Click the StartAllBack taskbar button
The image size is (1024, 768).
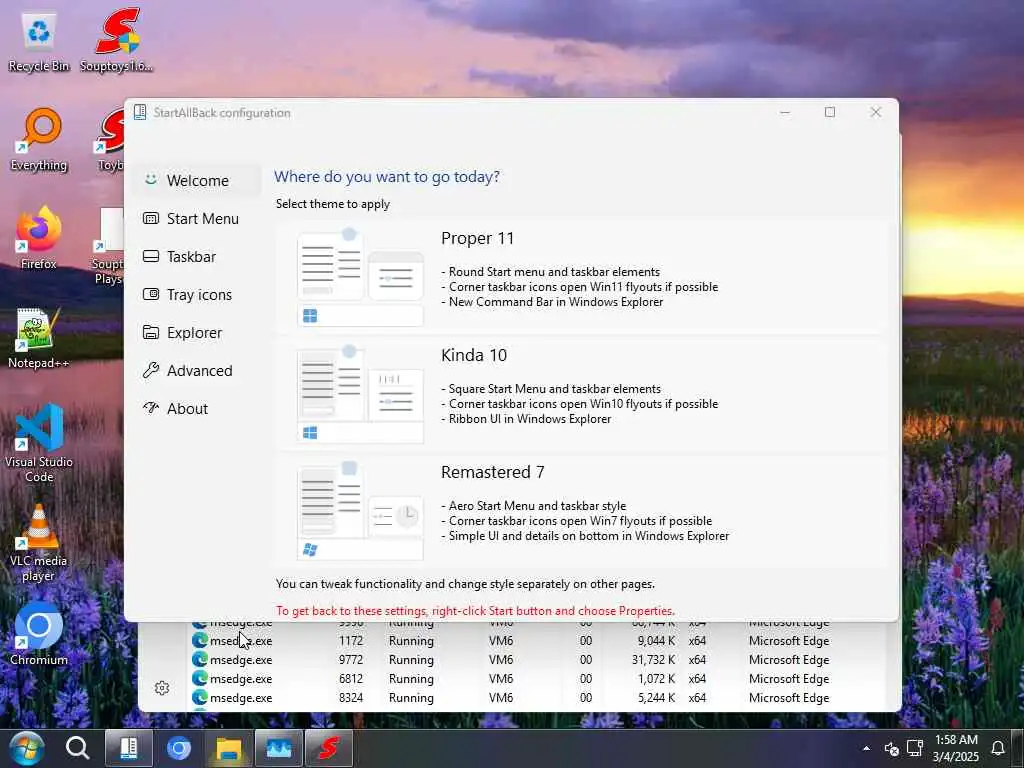tap(129, 748)
